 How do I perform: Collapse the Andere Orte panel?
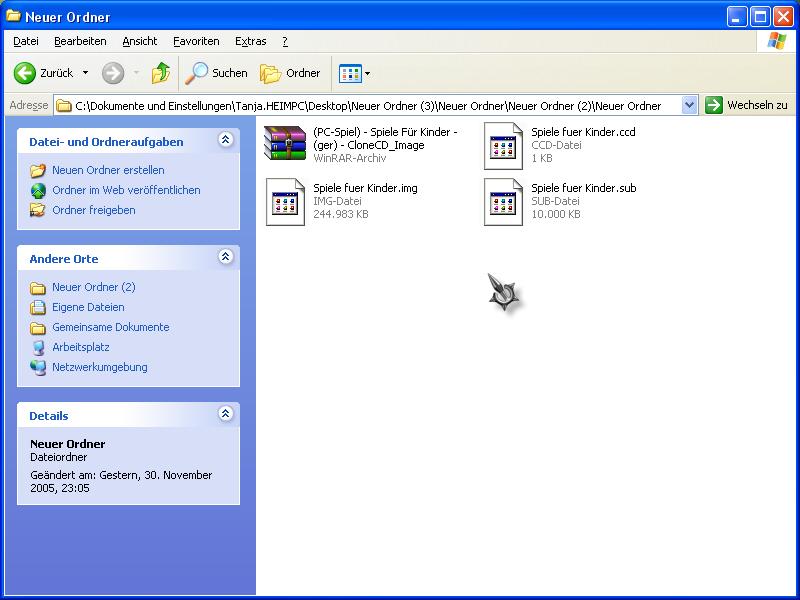tap(226, 258)
